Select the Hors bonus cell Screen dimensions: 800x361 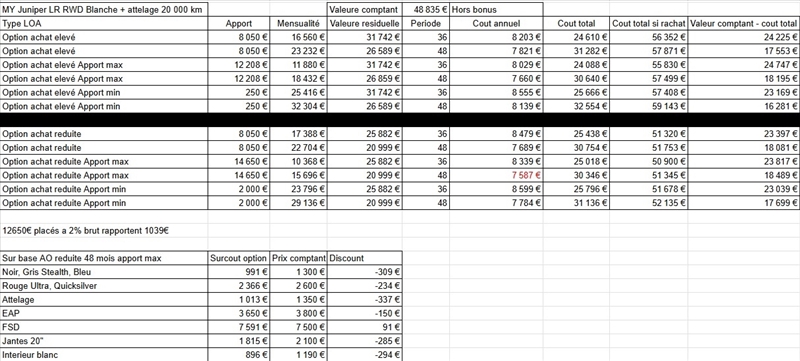(x=496, y=10)
